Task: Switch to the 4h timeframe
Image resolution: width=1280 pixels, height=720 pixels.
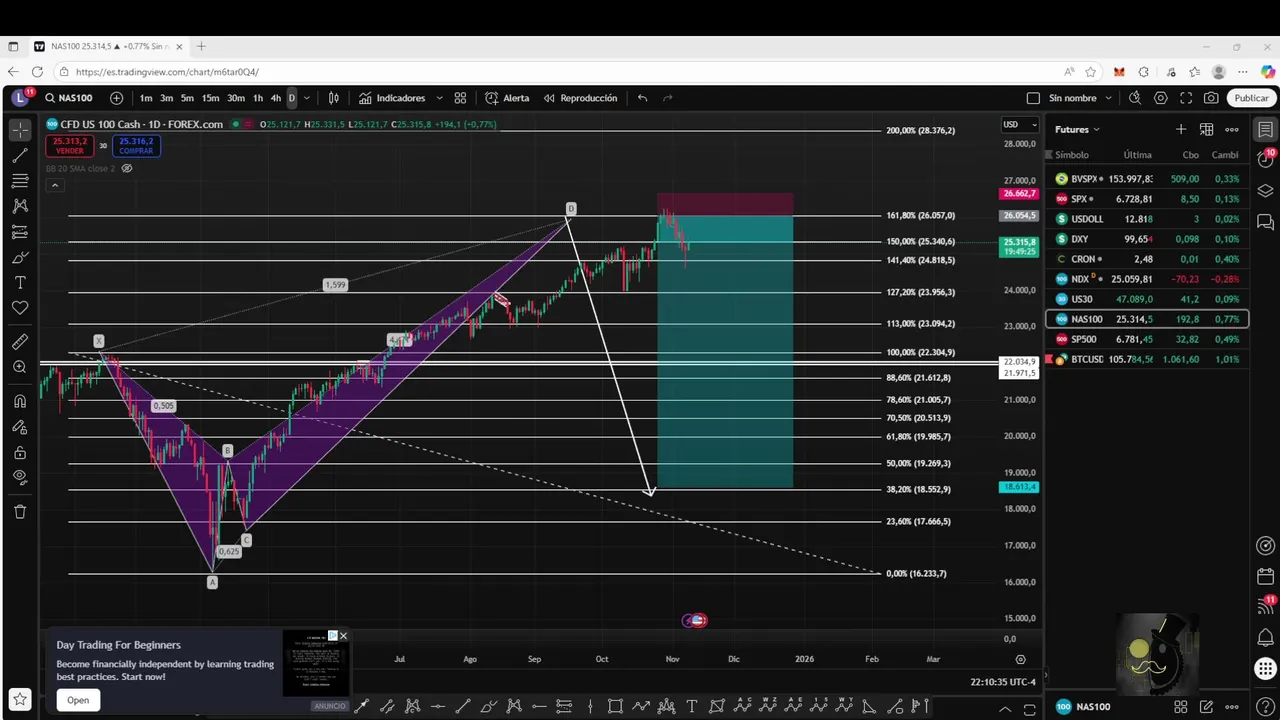Action: coord(276,98)
